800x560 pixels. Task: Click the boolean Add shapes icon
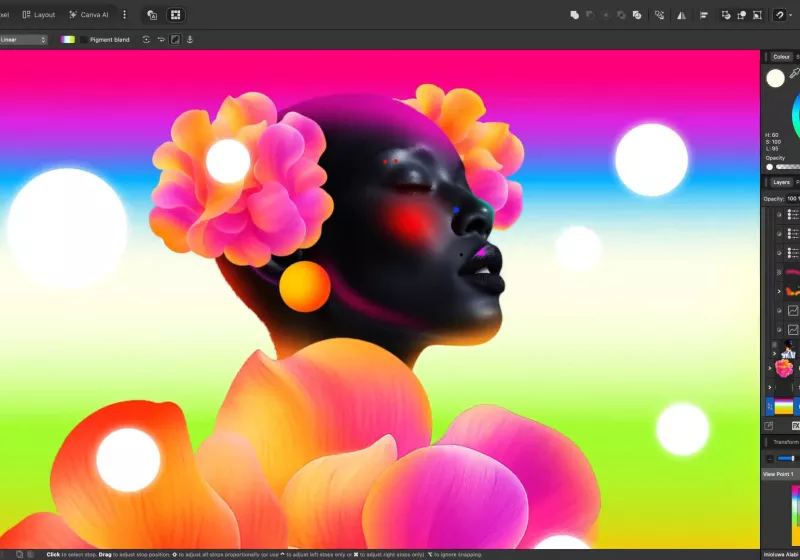(x=575, y=15)
